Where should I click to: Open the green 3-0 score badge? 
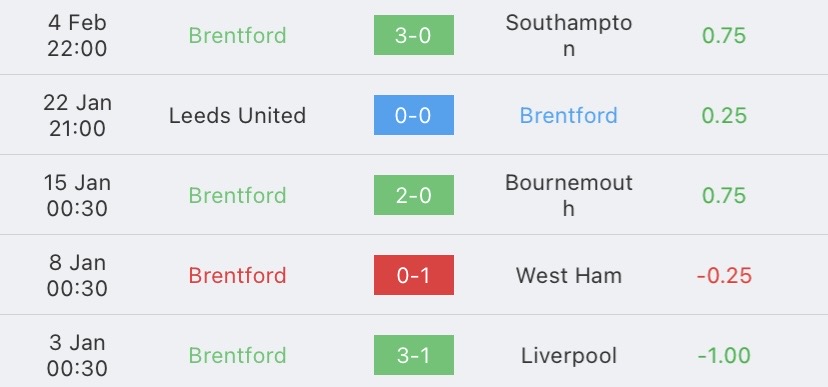pos(413,35)
